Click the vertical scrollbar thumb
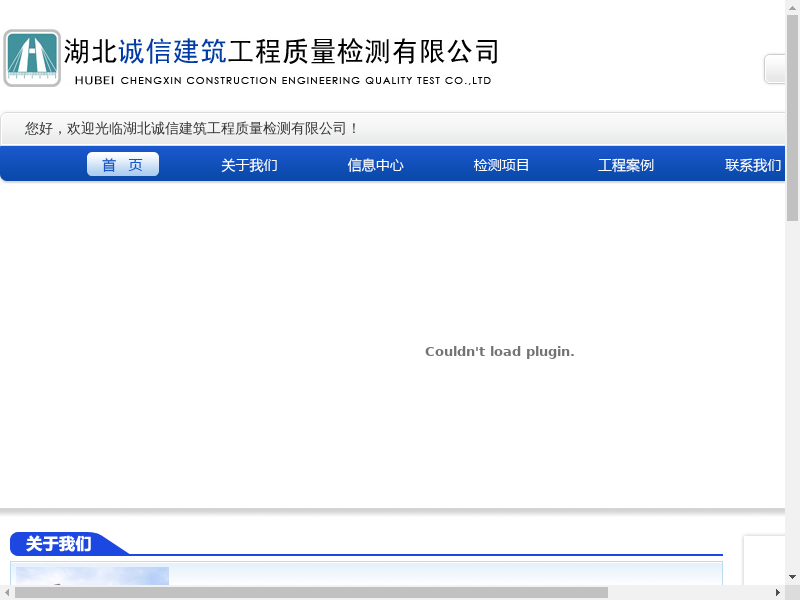 coord(792,118)
